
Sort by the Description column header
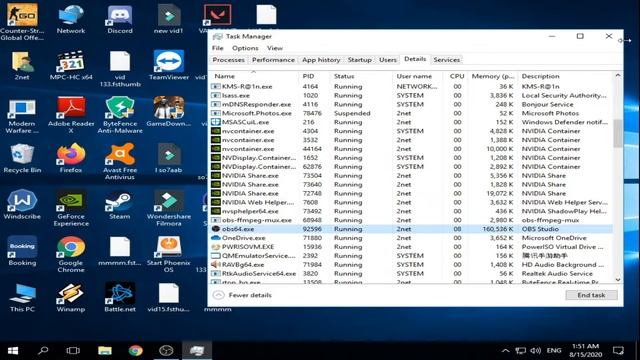pyautogui.click(x=565, y=76)
